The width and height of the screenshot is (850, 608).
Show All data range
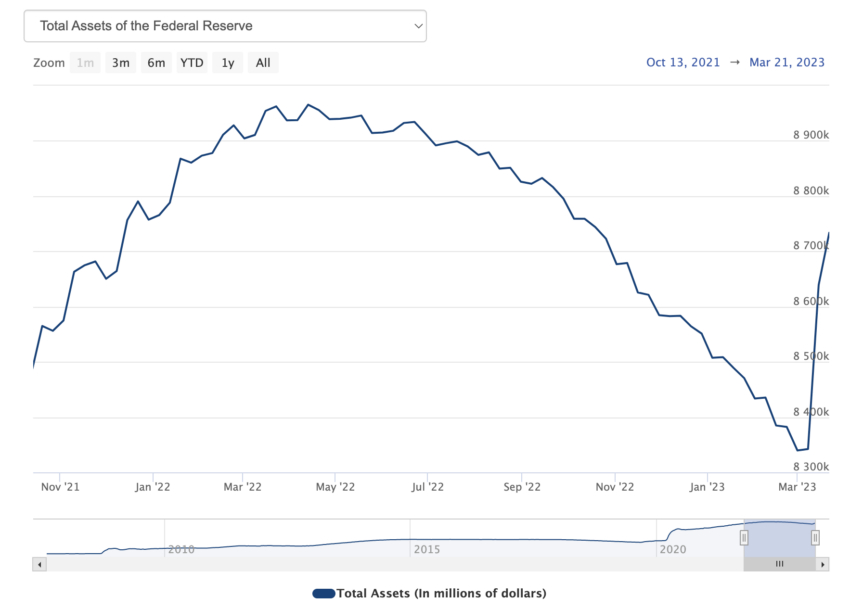pyautogui.click(x=263, y=63)
